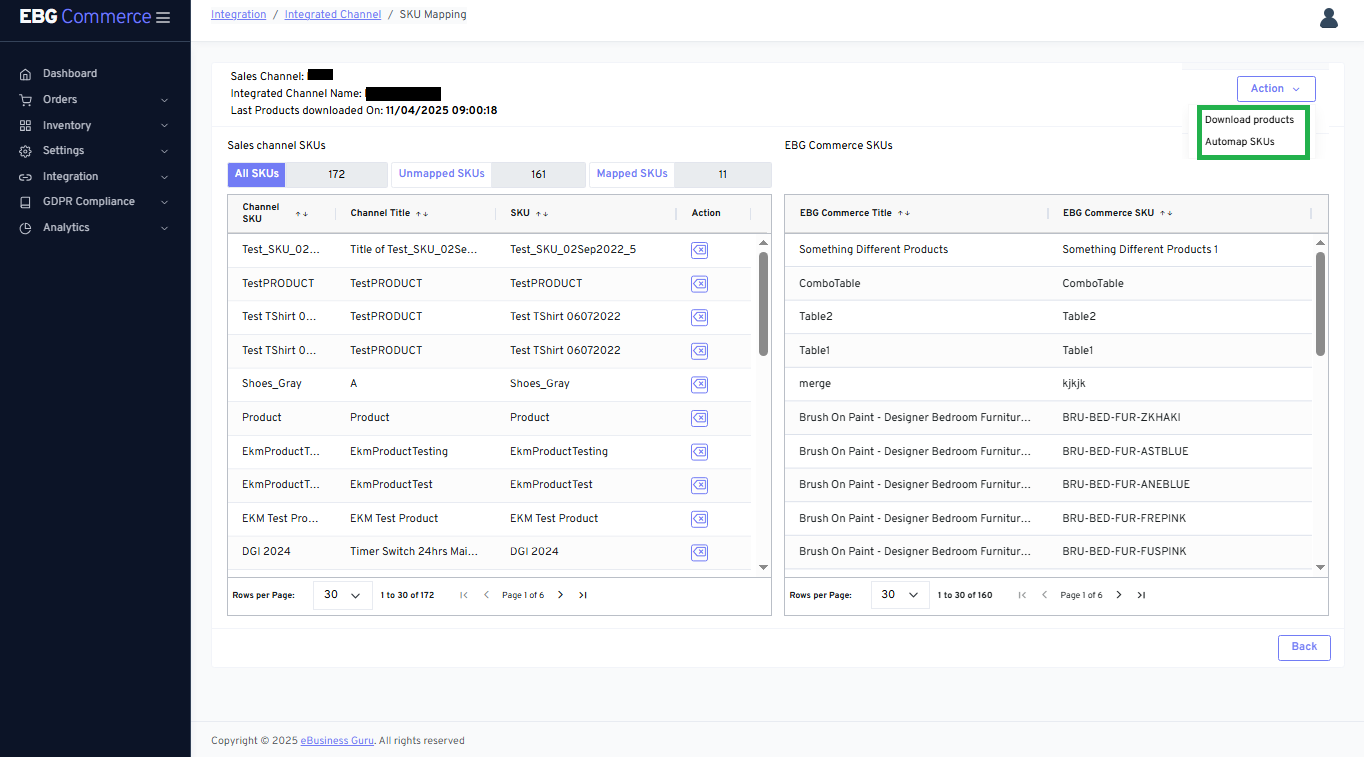The height and width of the screenshot is (757, 1364).
Task: Open the user profile icon
Action: [1328, 18]
